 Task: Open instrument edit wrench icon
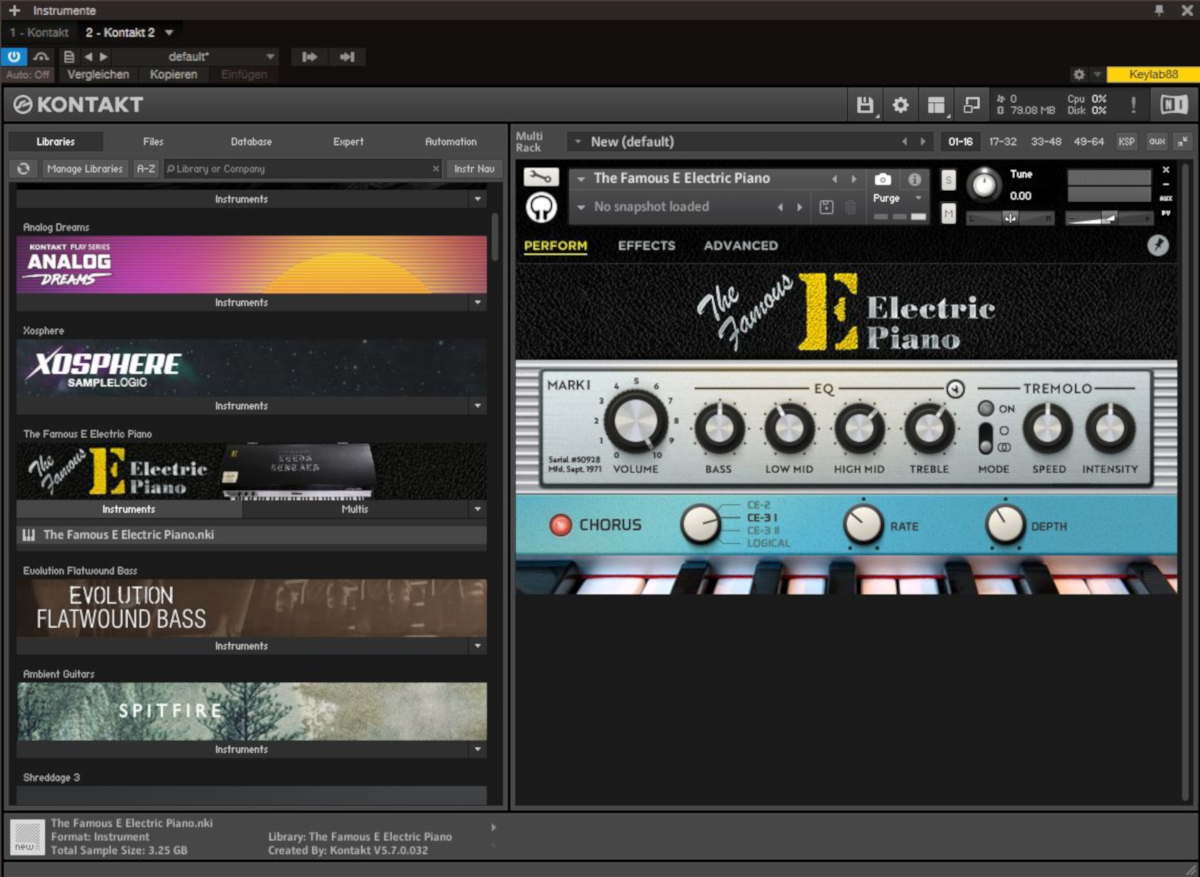point(541,177)
